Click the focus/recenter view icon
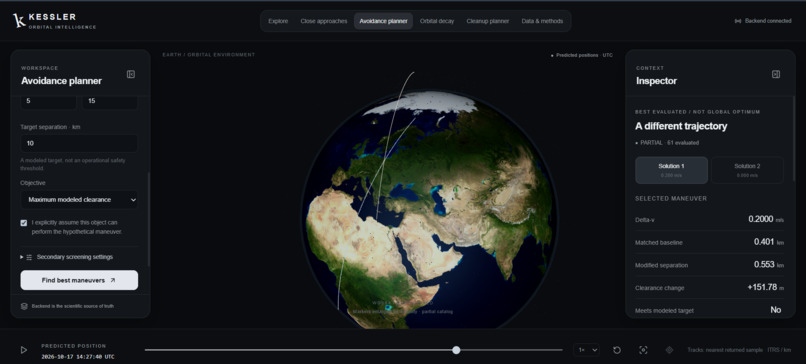The image size is (806, 364). pyautogui.click(x=643, y=350)
